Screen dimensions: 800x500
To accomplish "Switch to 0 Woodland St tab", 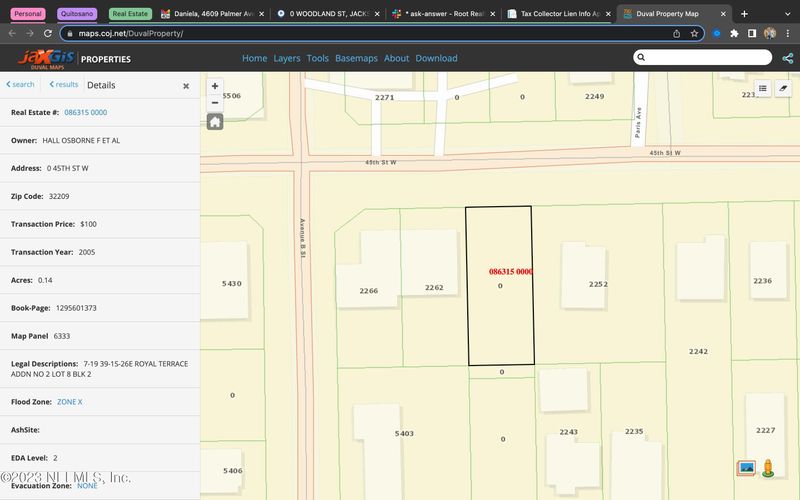I will (328, 14).
